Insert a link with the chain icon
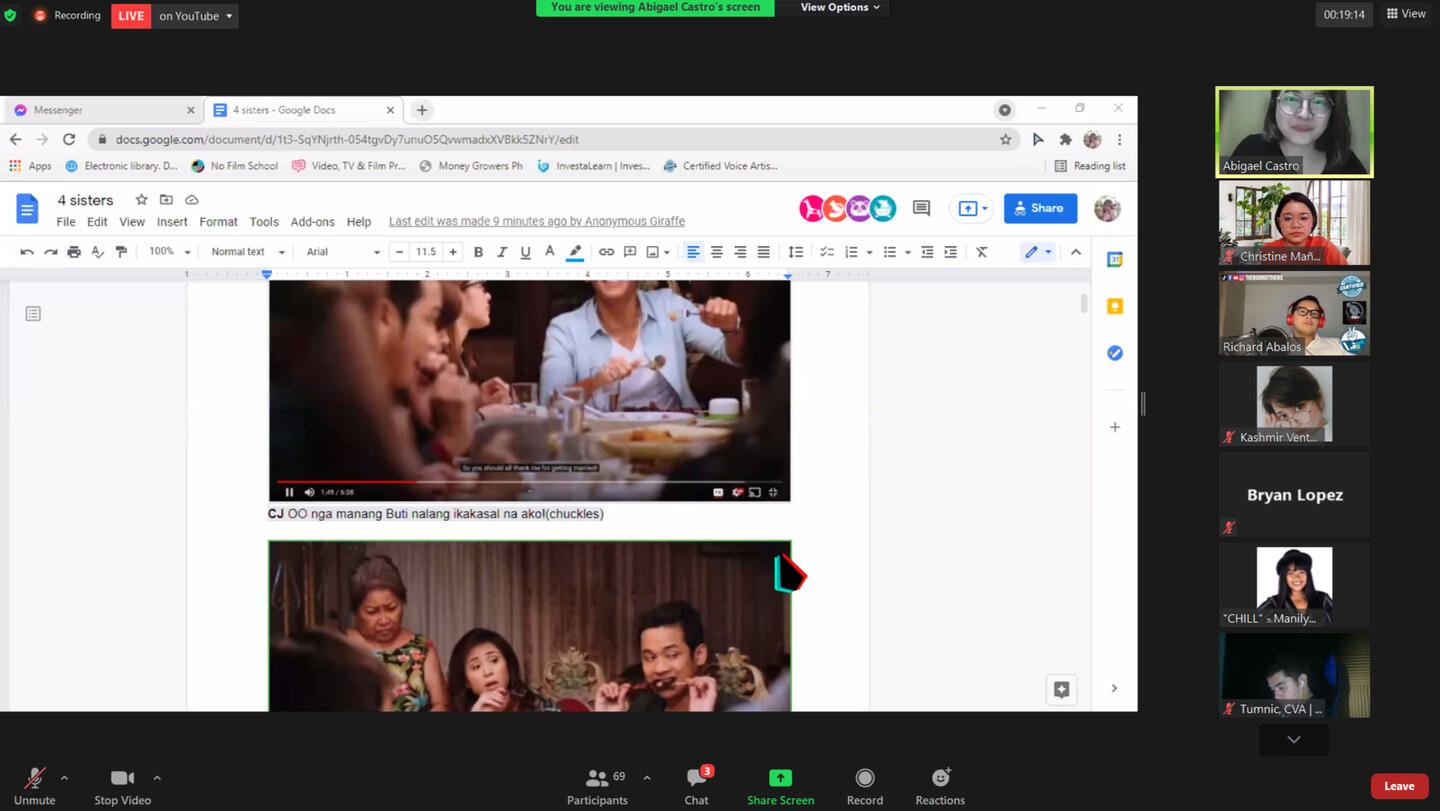The image size is (1440, 811). [x=606, y=252]
